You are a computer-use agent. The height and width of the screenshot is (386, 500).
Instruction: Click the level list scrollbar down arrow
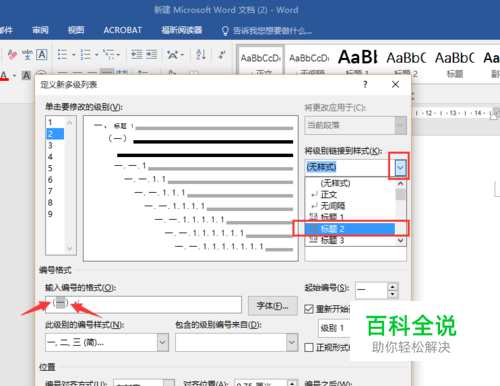pyautogui.click(x=70, y=248)
